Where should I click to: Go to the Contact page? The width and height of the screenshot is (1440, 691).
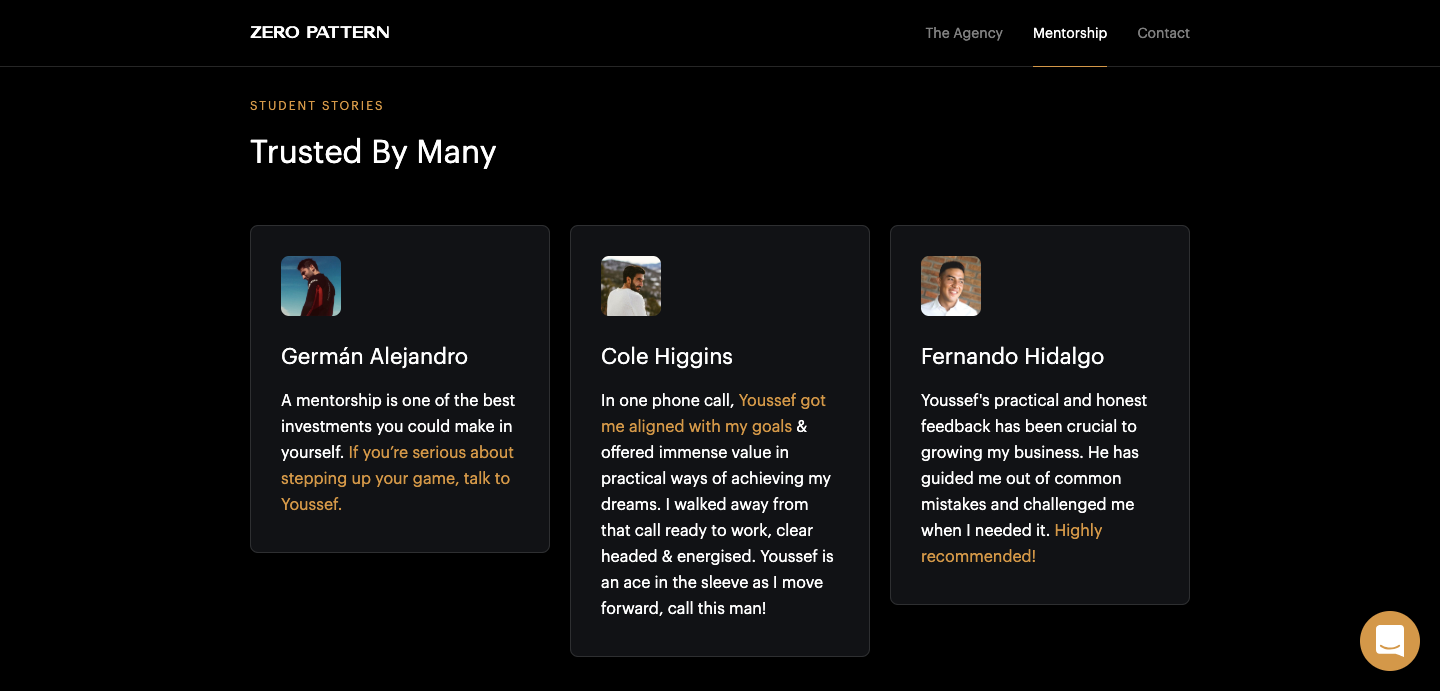(x=1163, y=33)
